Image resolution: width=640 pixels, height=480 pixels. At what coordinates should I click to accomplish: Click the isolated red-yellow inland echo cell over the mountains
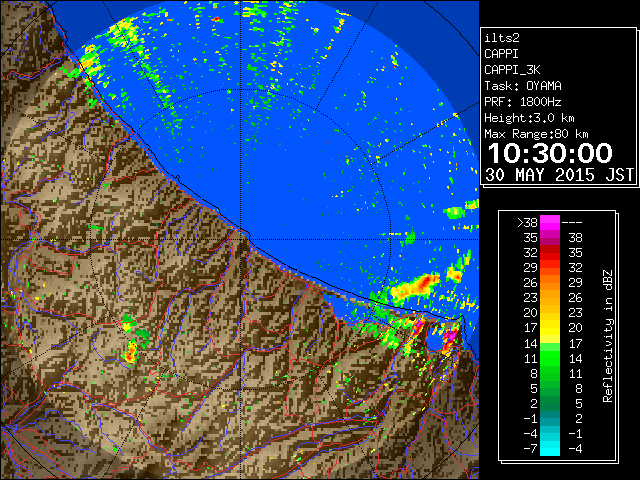131,353
